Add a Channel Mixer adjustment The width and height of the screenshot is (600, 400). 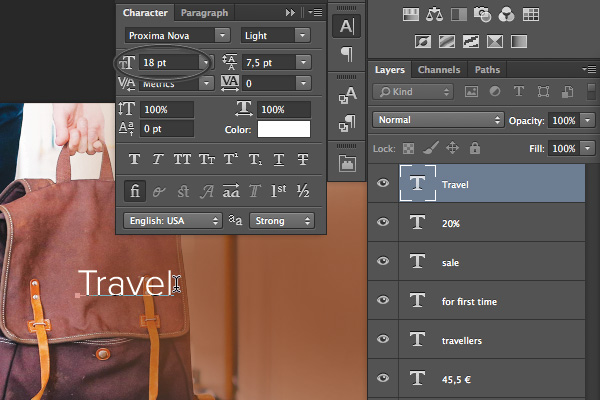tap(506, 15)
